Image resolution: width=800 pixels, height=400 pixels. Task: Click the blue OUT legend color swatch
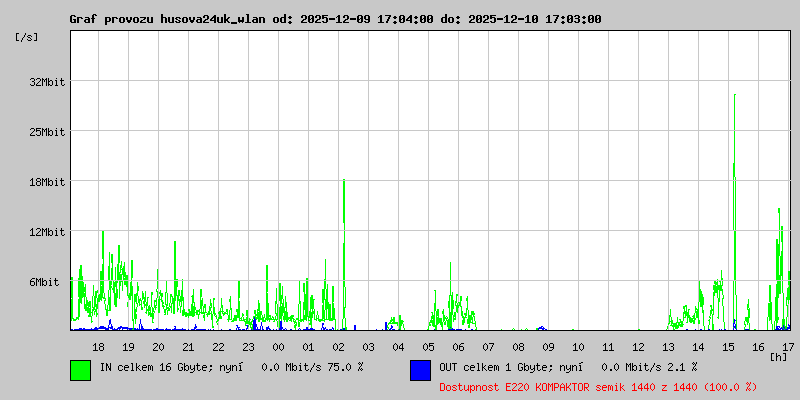coord(420,370)
